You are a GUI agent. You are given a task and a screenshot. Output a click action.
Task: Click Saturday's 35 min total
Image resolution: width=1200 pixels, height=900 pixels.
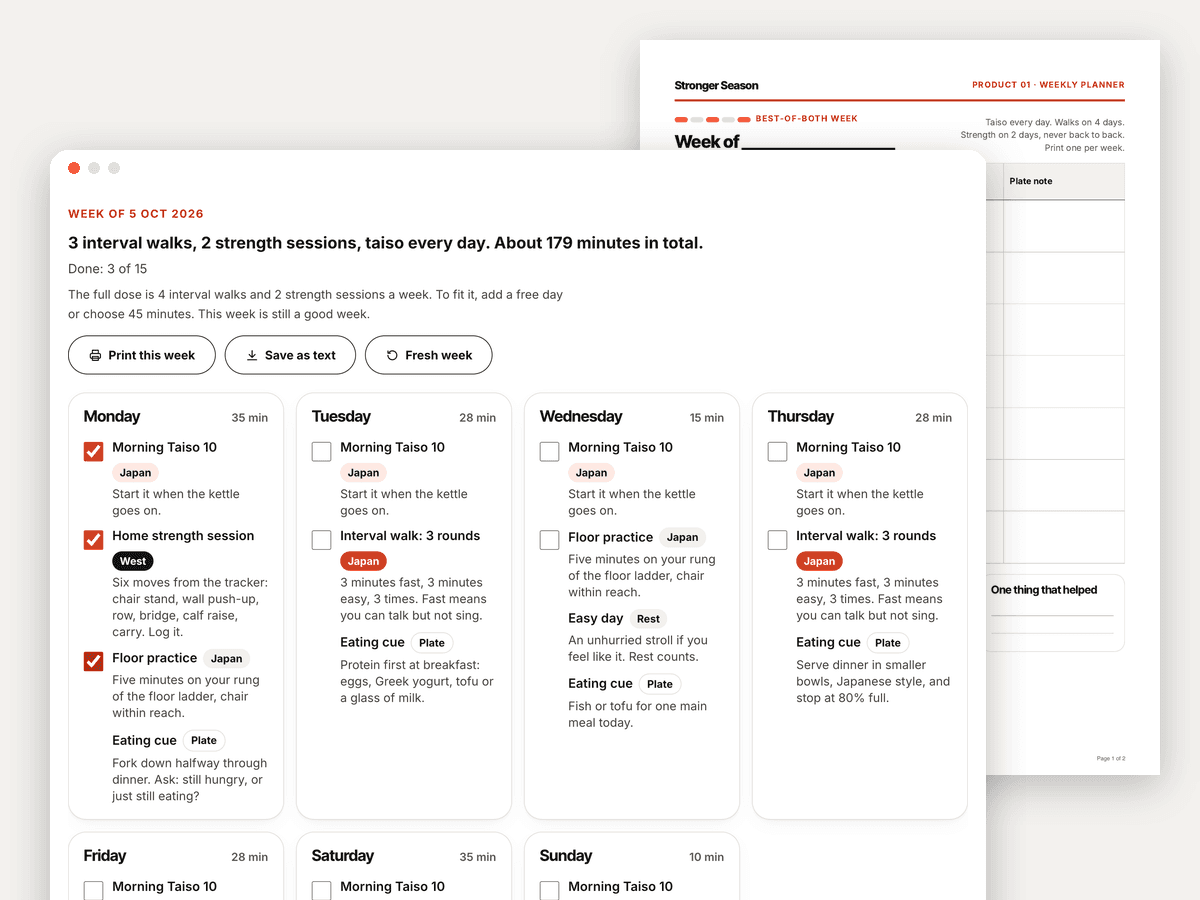478,857
